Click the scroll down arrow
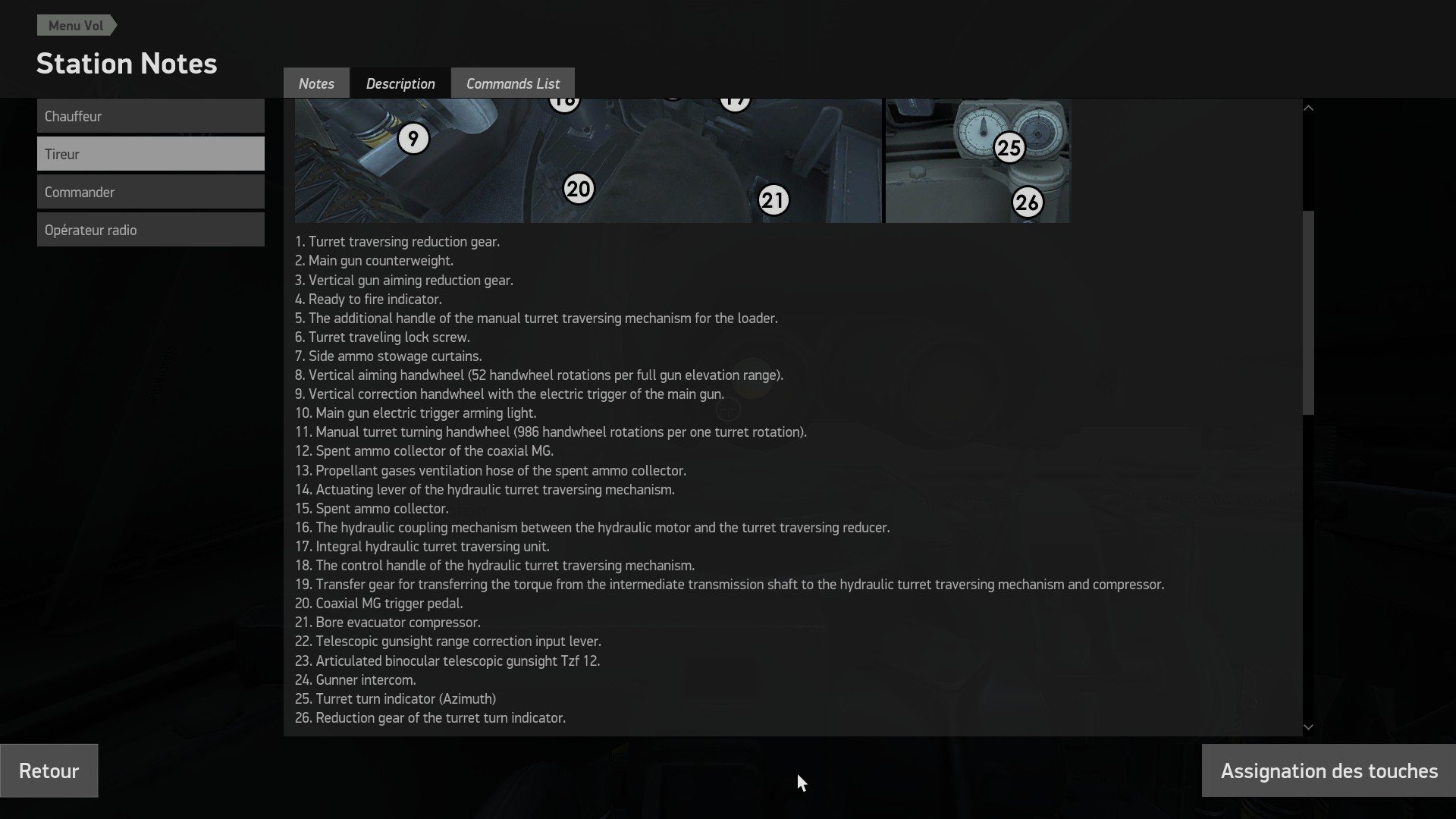The width and height of the screenshot is (1456, 819). (x=1308, y=726)
